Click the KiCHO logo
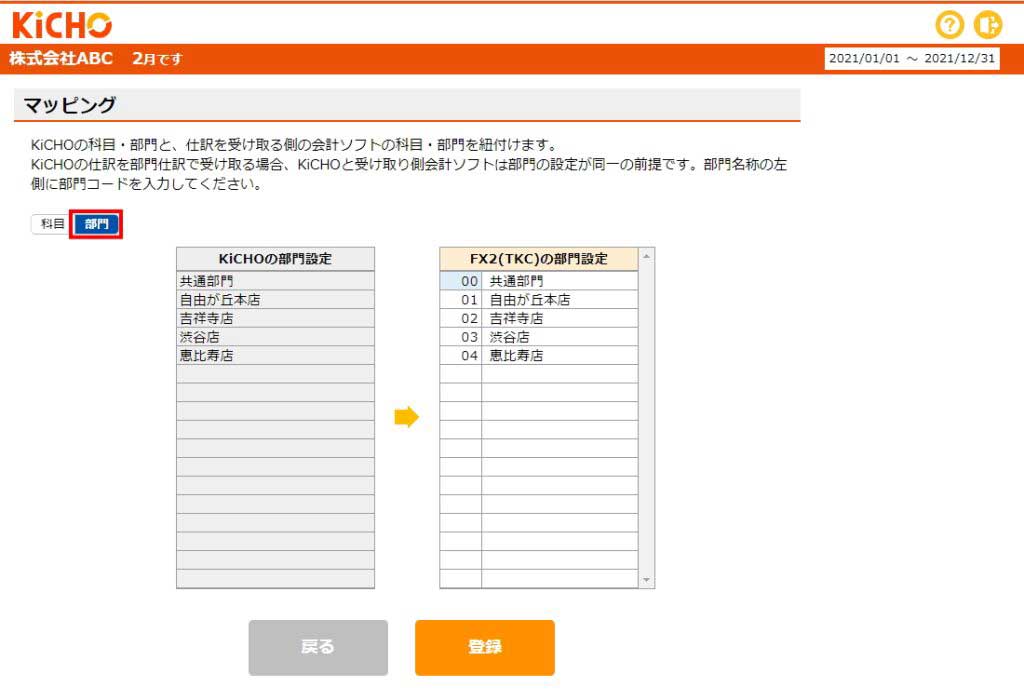The image size is (1024, 700). point(62,25)
